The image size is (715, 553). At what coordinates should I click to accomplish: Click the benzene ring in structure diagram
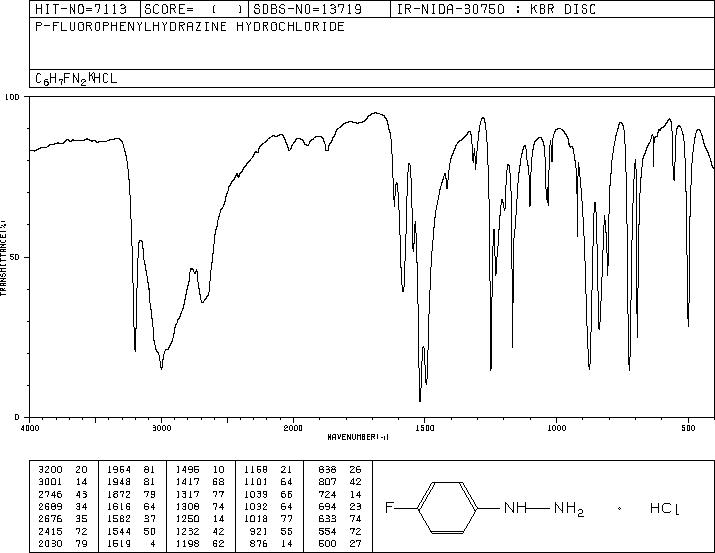pyautogui.click(x=448, y=507)
